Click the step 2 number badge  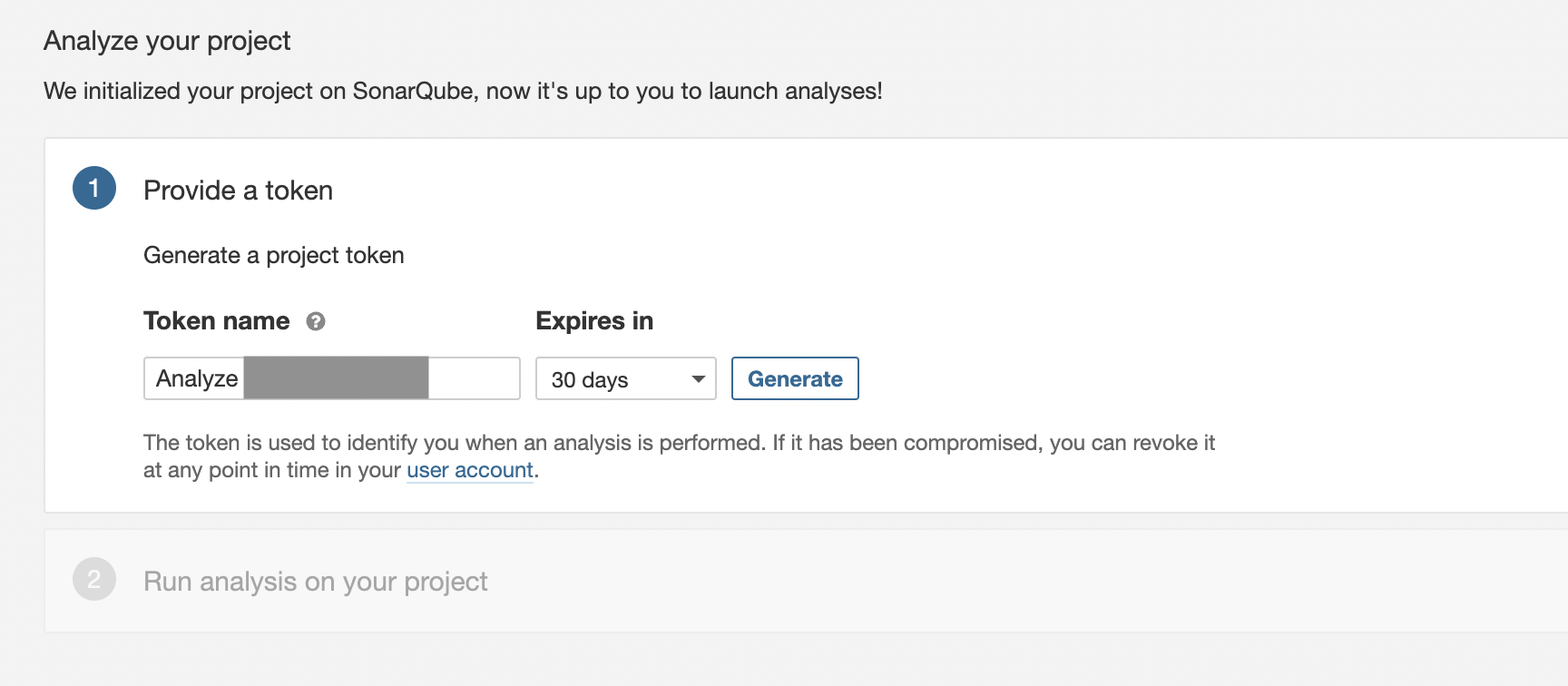[94, 580]
